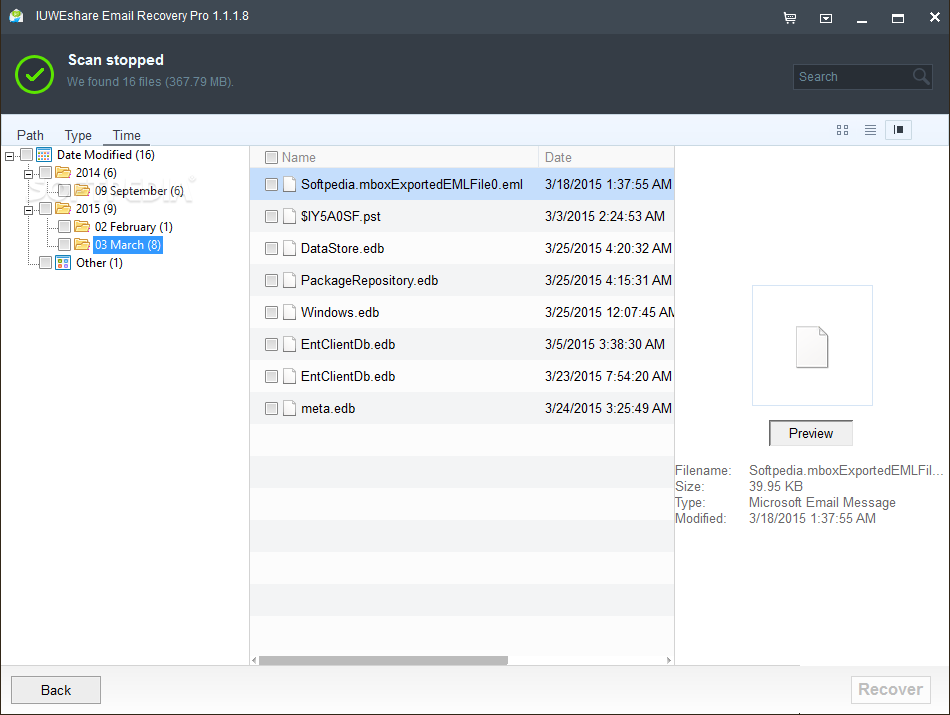Viewport: 950px width, 715px height.
Task: Click the Other category icon
Action: click(63, 263)
